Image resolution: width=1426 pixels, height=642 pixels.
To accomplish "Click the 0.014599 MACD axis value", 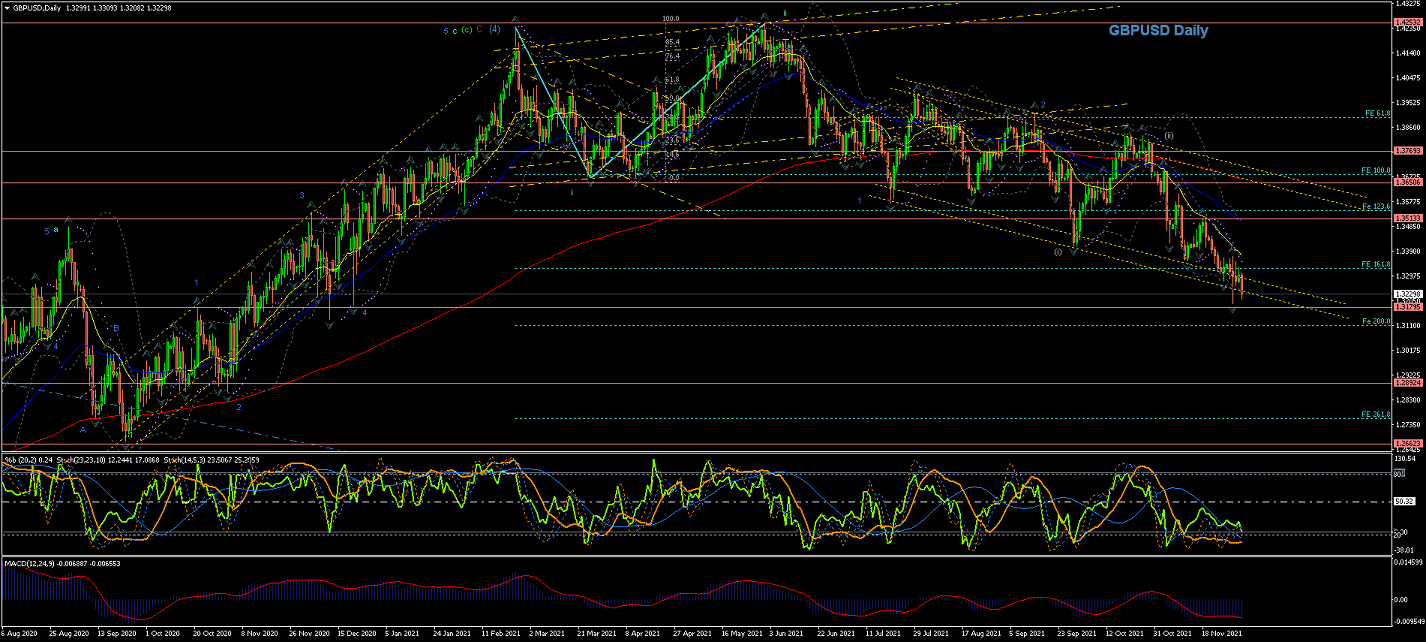I will pyautogui.click(x=1407, y=563).
